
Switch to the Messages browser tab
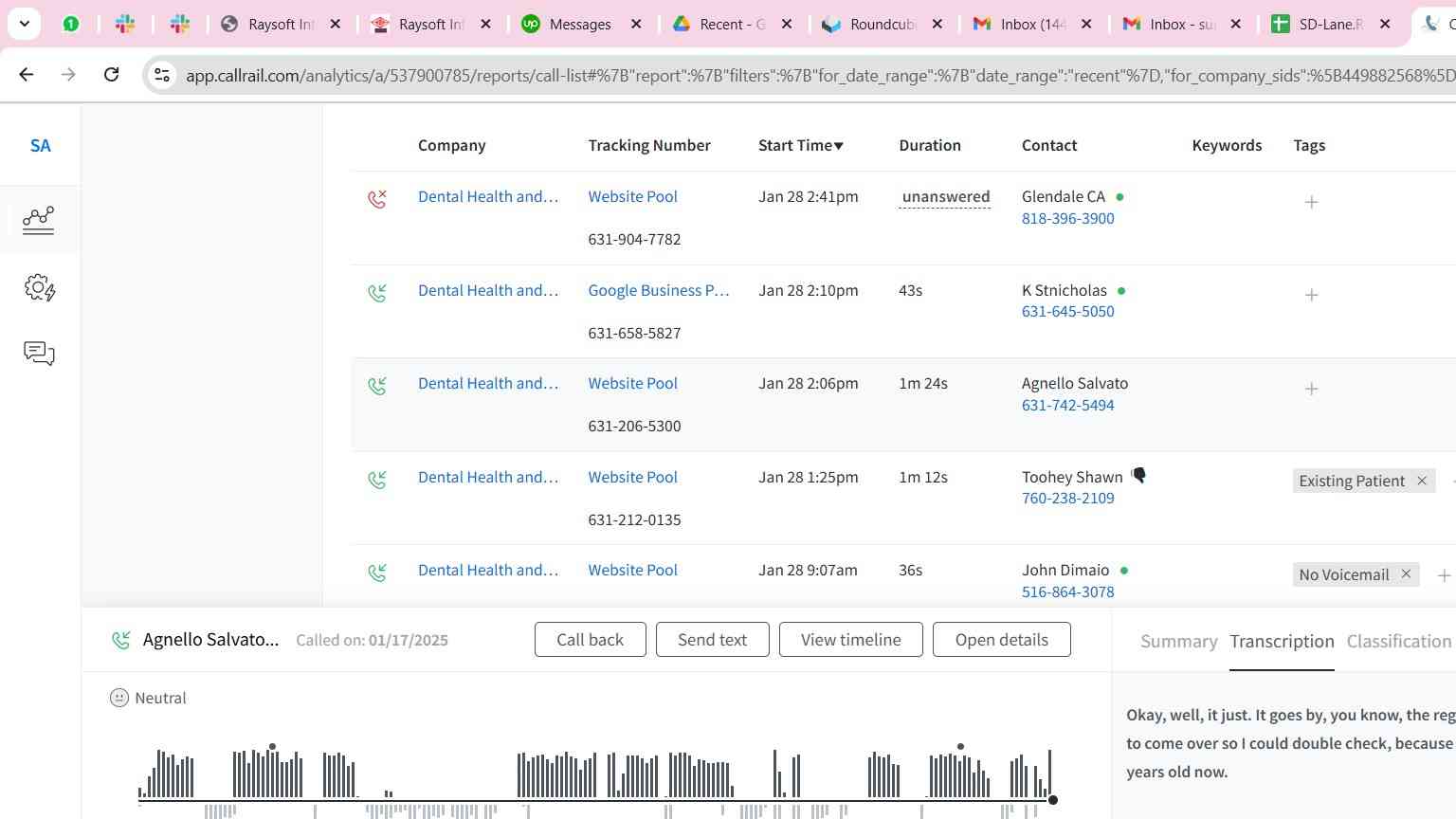click(x=580, y=24)
